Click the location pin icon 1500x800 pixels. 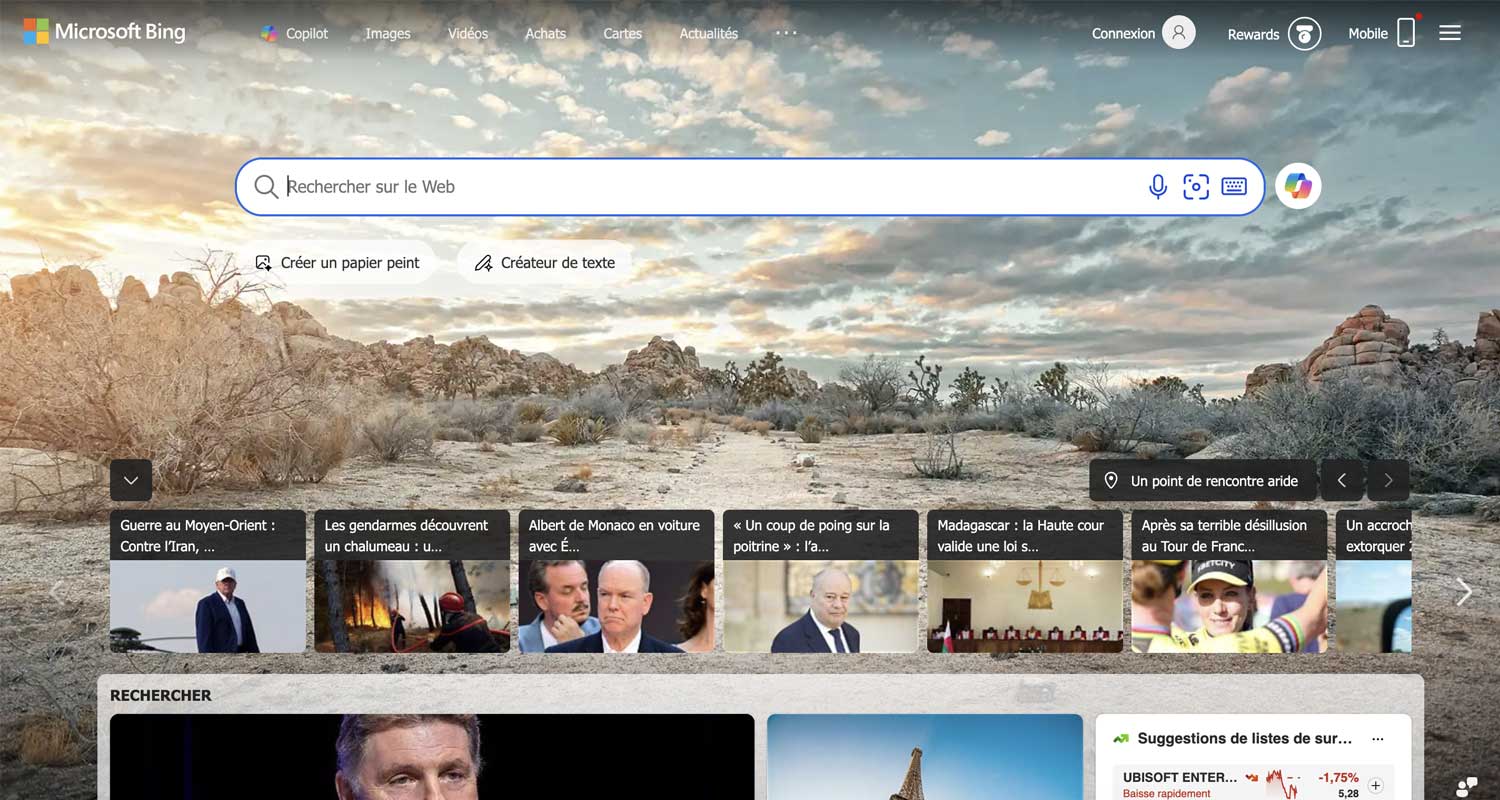point(1110,481)
